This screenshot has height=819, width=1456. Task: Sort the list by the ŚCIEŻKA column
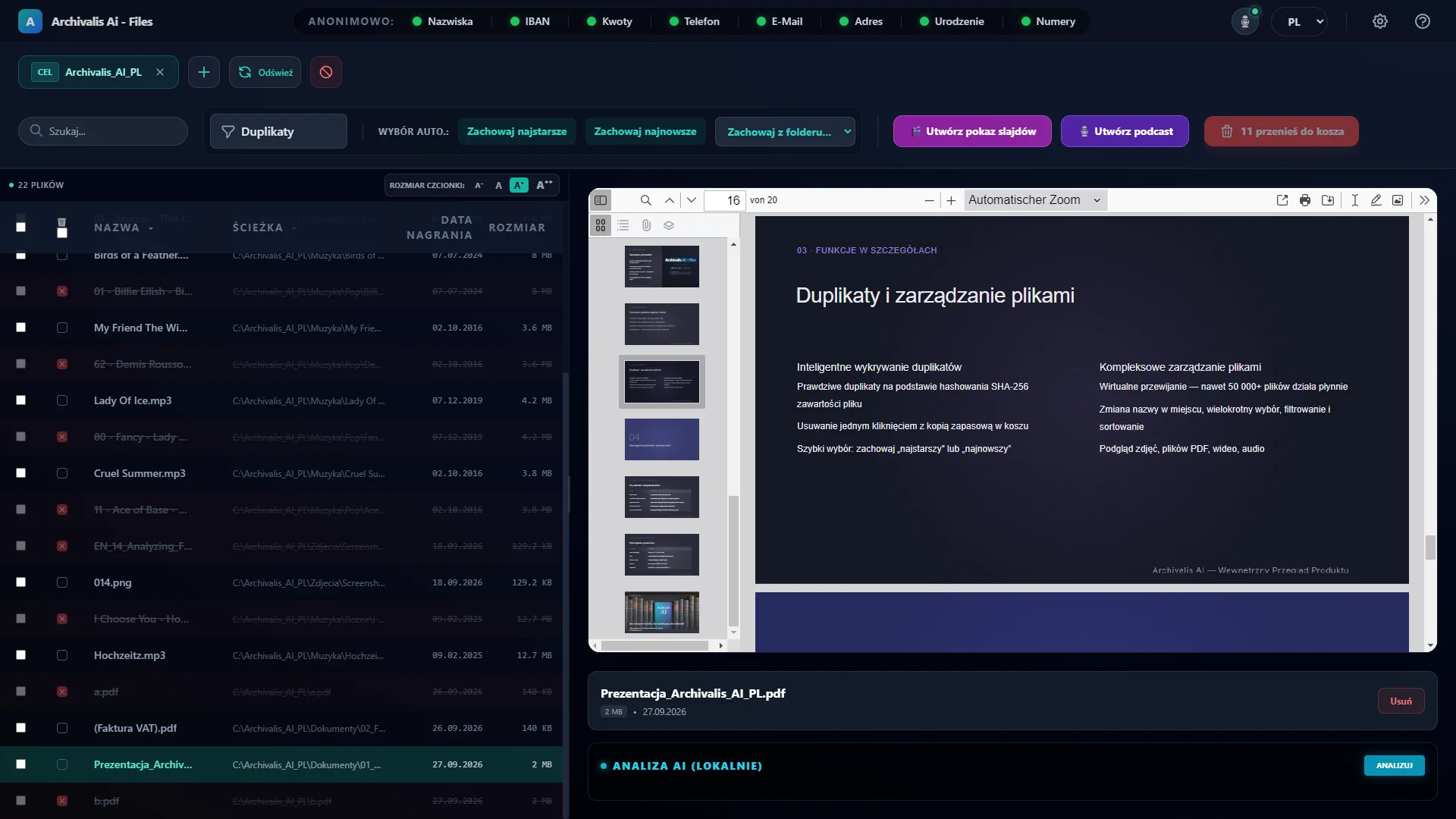coord(258,227)
